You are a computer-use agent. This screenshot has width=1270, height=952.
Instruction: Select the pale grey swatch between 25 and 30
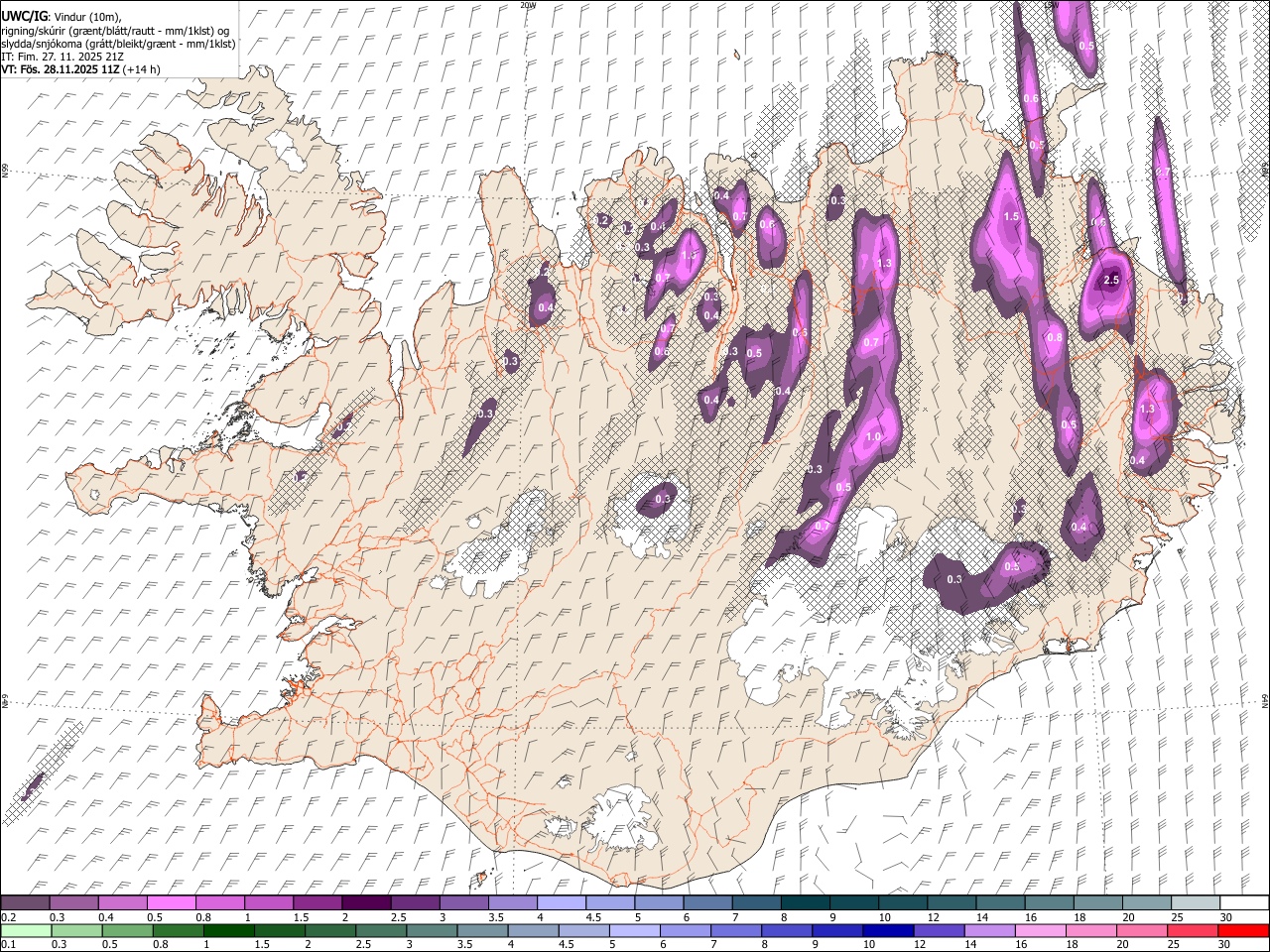point(1194,903)
